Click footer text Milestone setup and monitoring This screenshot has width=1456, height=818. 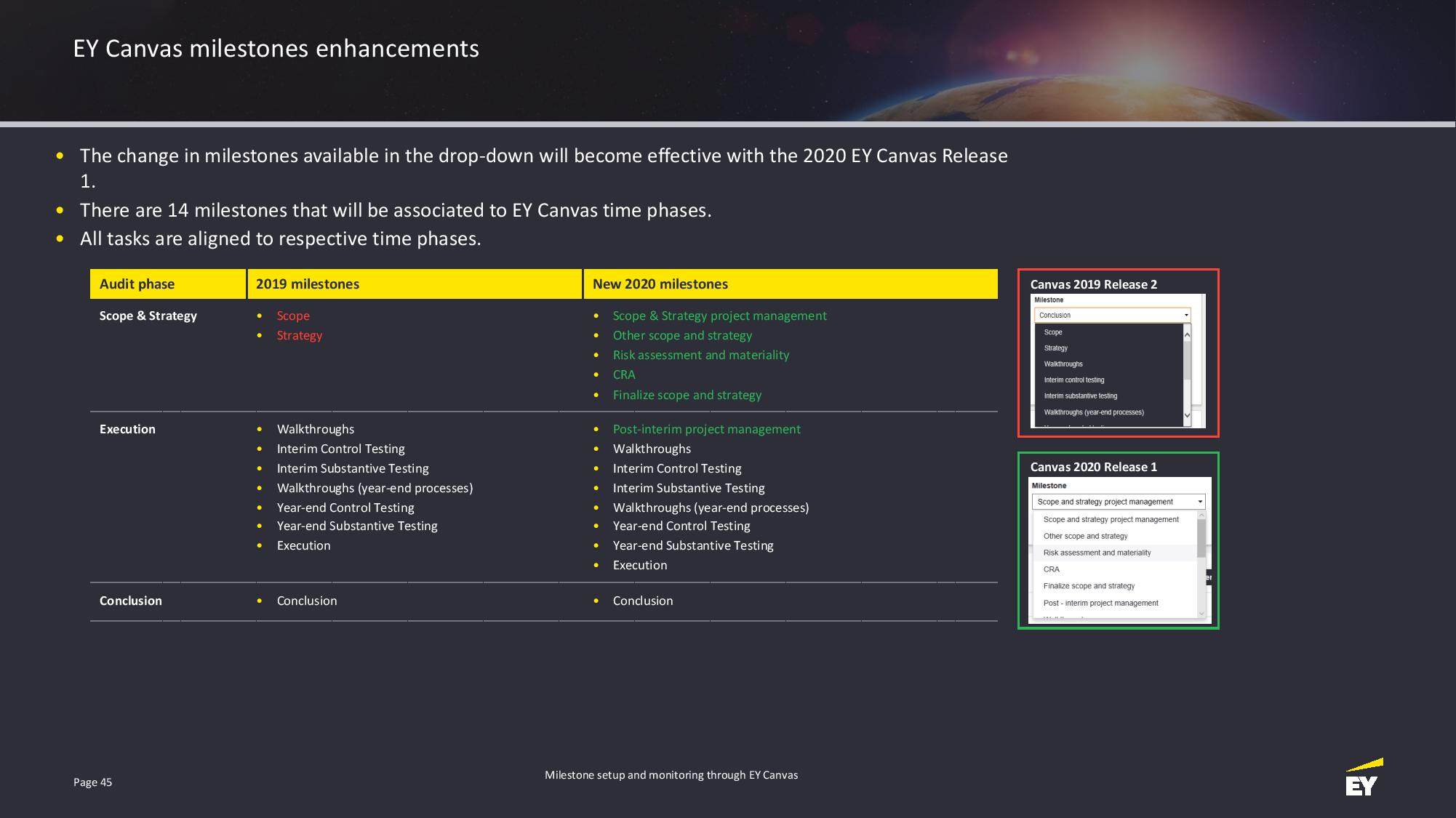(671, 775)
